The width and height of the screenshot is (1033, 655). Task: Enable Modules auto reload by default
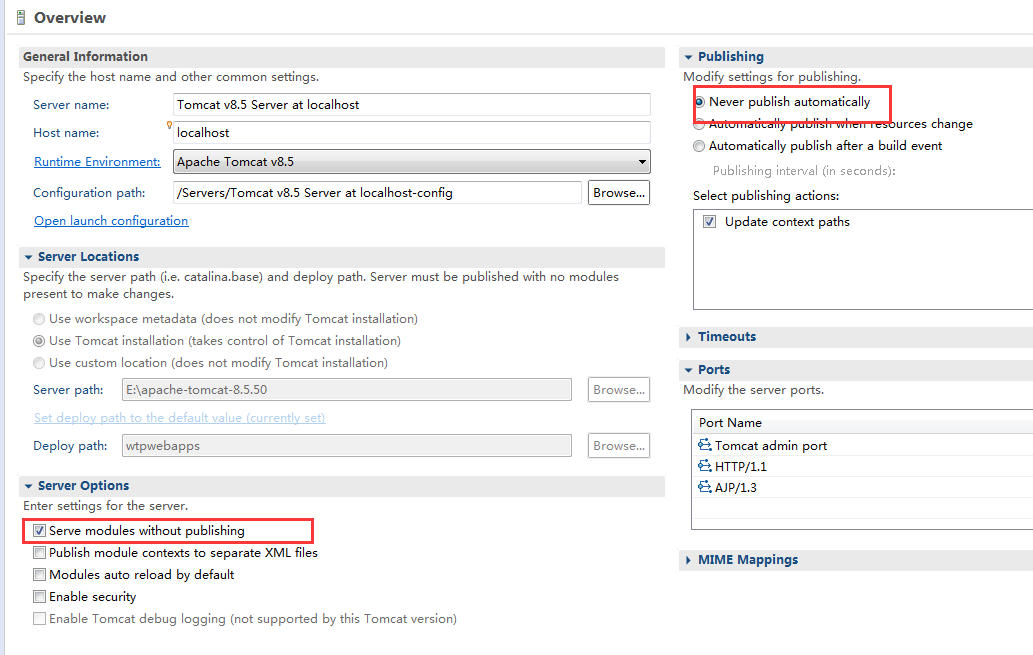[40, 575]
